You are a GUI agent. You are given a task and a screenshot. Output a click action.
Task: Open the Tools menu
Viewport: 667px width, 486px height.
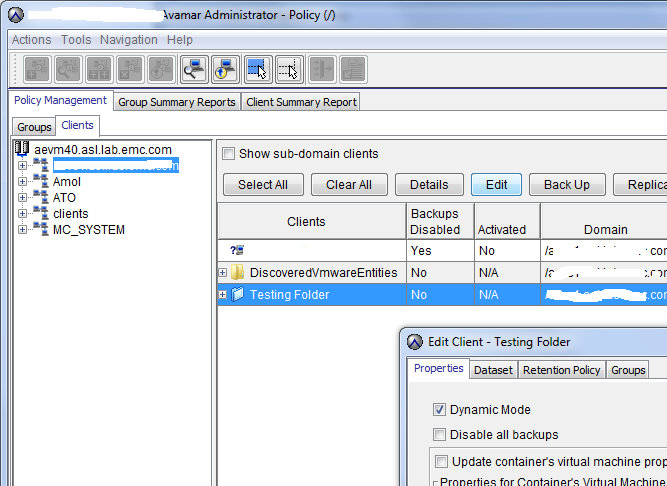76,40
